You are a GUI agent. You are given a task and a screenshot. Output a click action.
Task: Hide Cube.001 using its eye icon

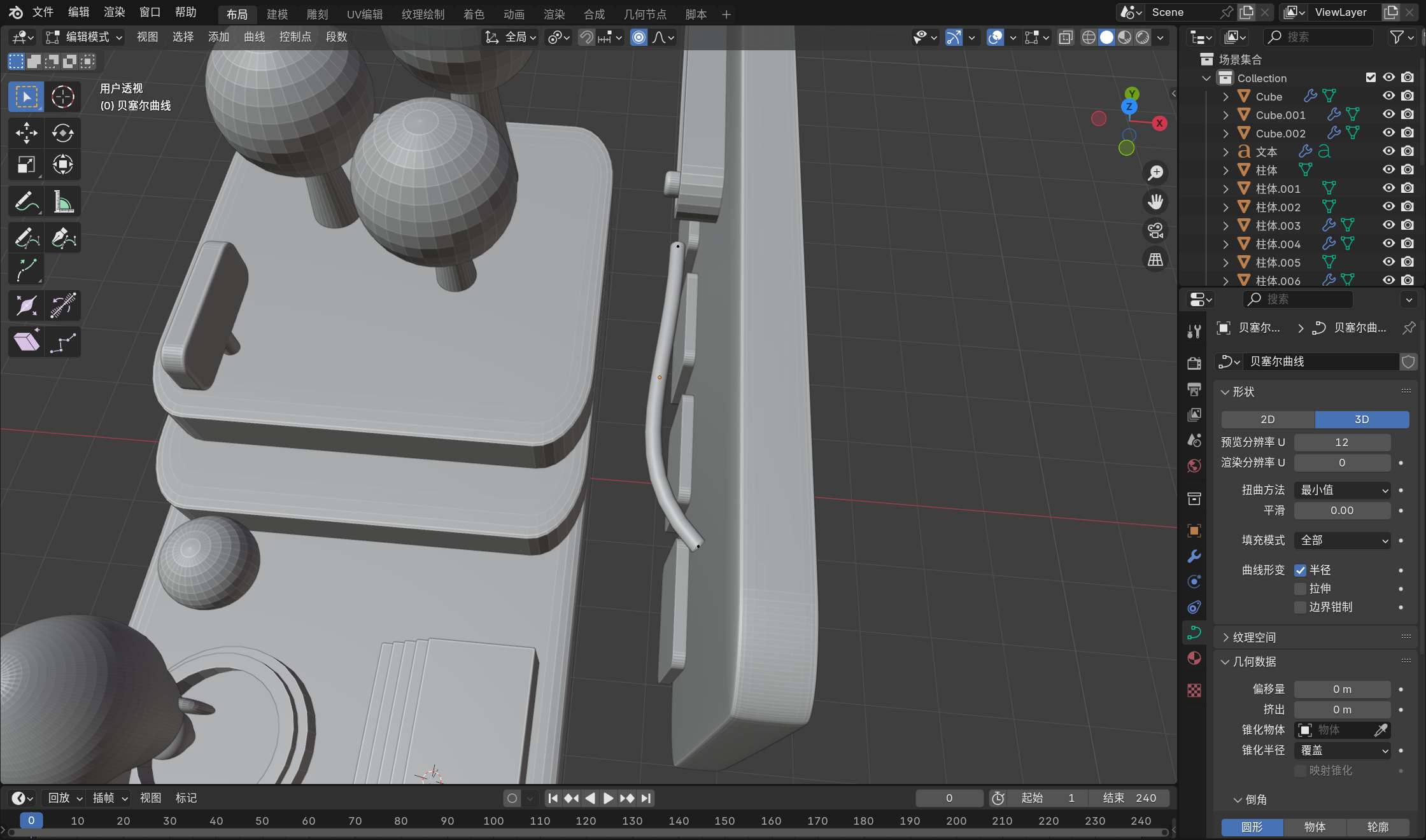click(1388, 115)
